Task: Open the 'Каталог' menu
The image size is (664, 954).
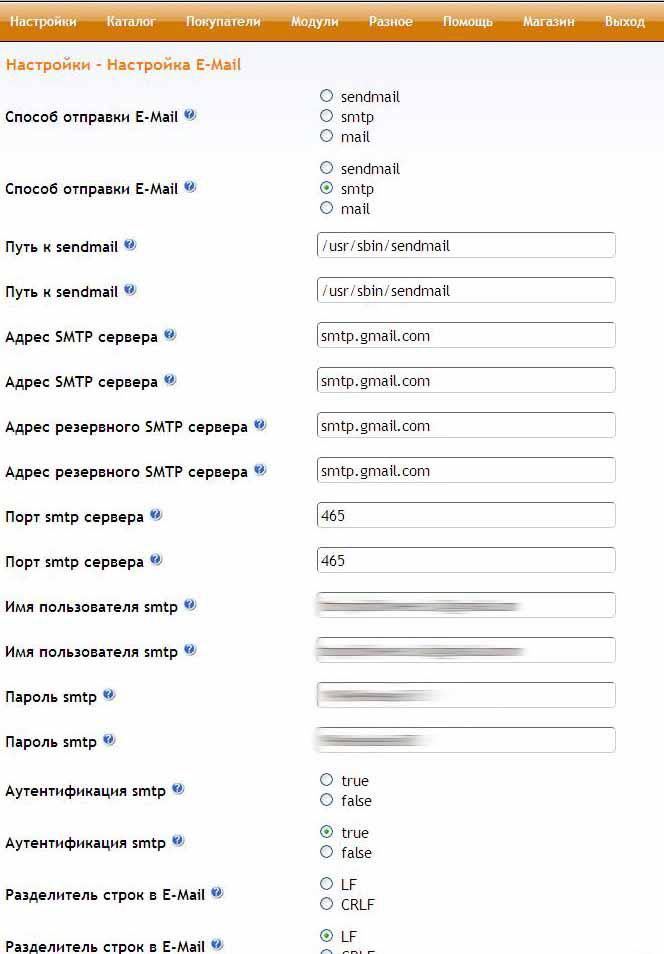Action: pos(130,21)
